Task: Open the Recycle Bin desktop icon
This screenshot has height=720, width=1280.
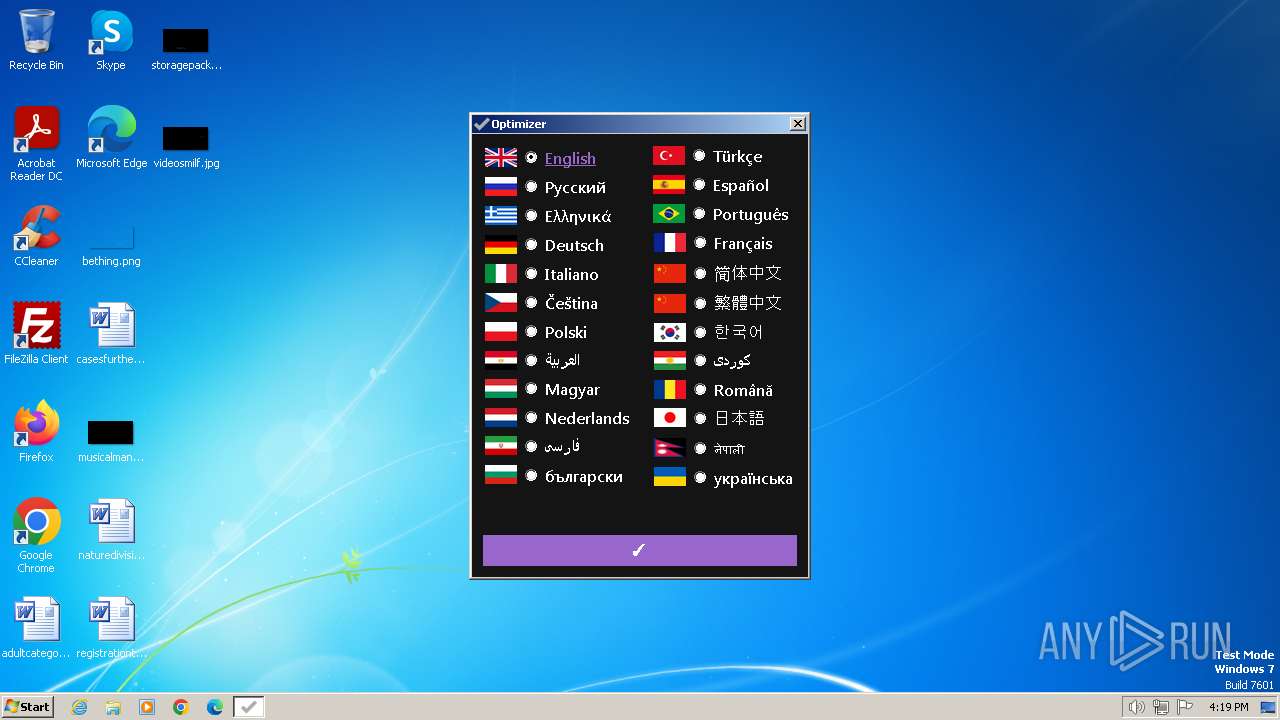Action: (x=36, y=40)
